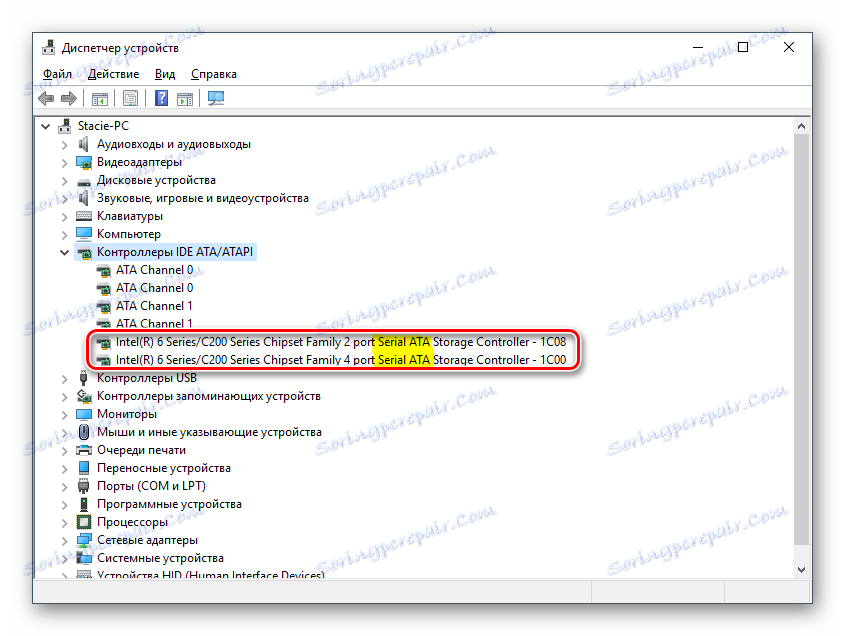
Task: Select the 4 port Serial ATA Controller 1C00
Action: (x=341, y=360)
